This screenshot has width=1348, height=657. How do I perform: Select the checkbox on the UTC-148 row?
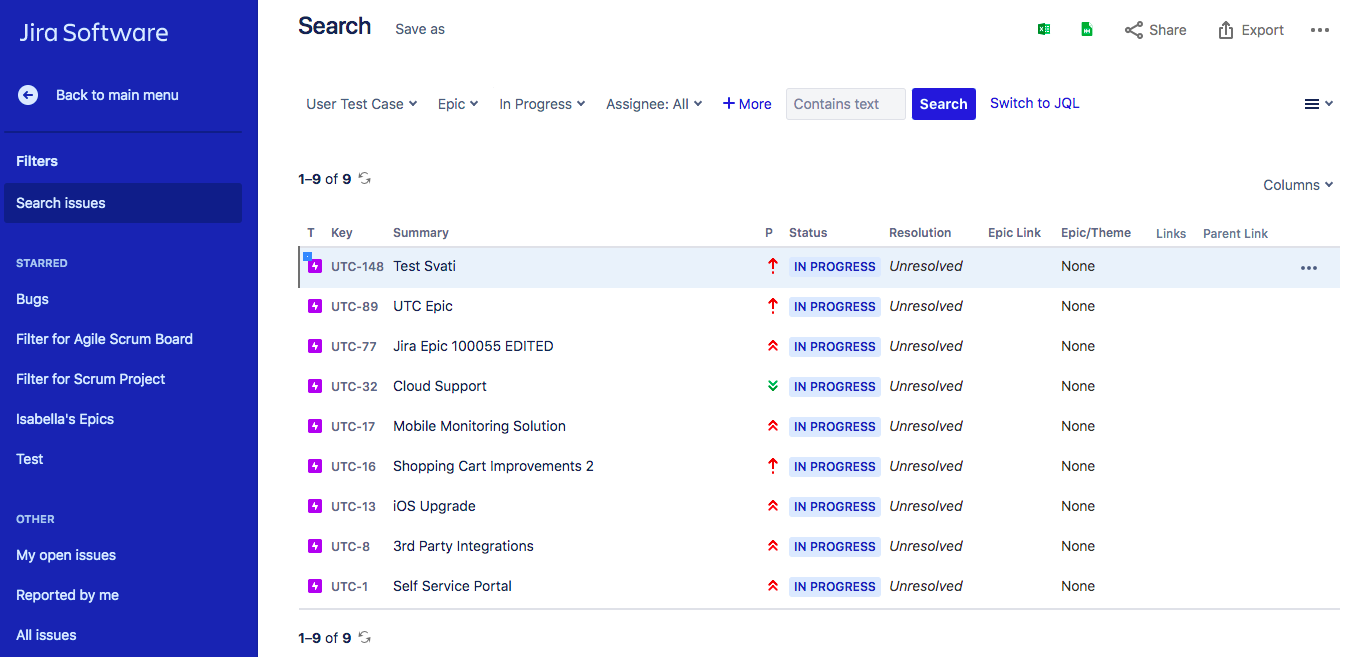pyautogui.click(x=306, y=255)
